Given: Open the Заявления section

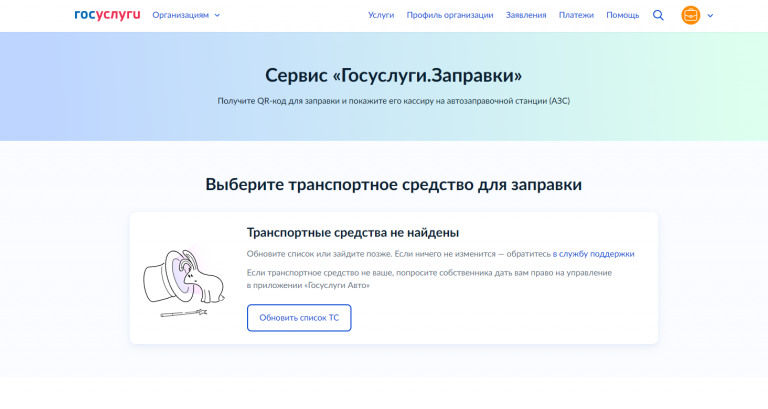Looking at the screenshot, I should 526,15.
